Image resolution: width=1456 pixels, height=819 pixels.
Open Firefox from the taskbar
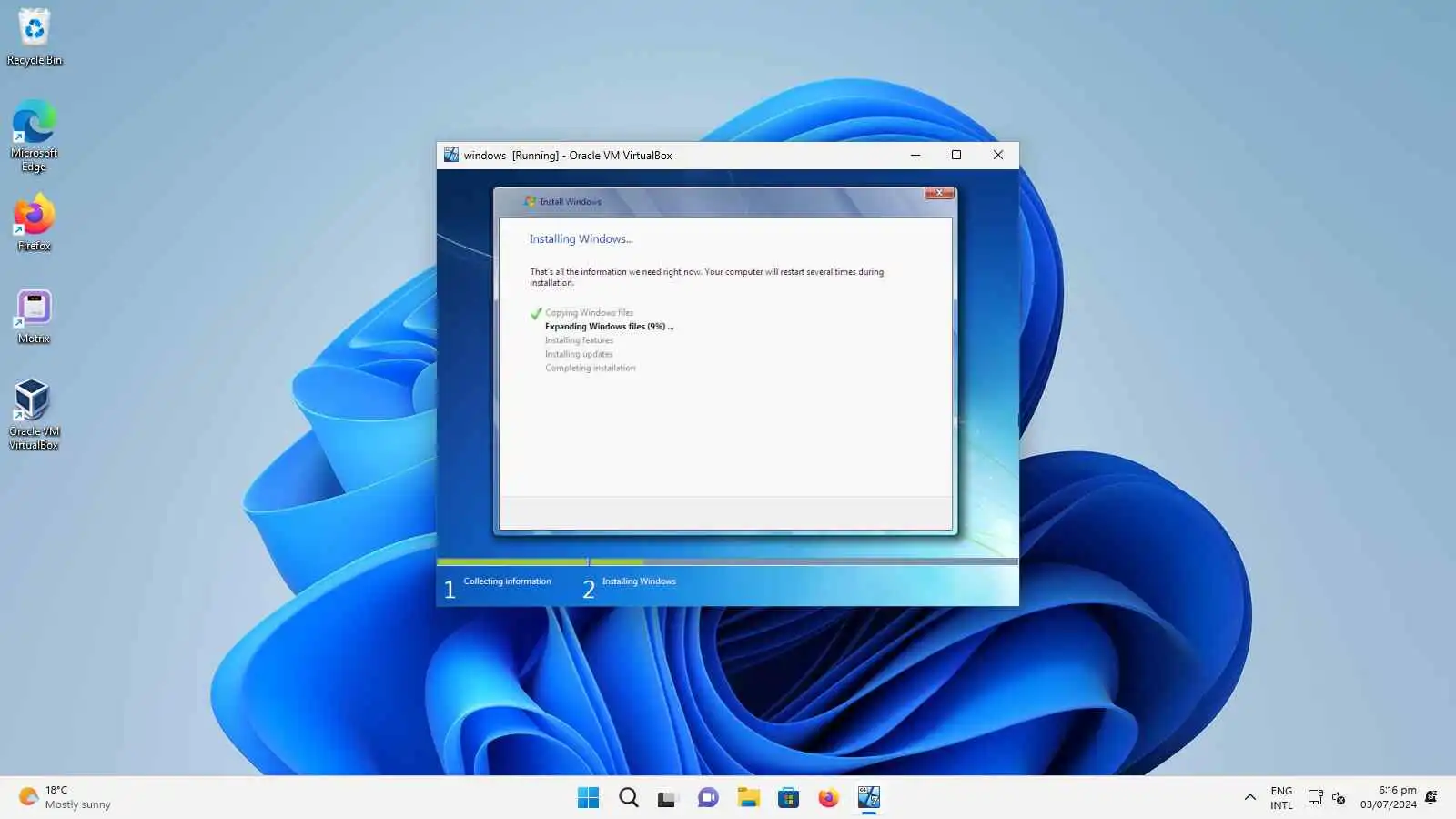tap(828, 798)
